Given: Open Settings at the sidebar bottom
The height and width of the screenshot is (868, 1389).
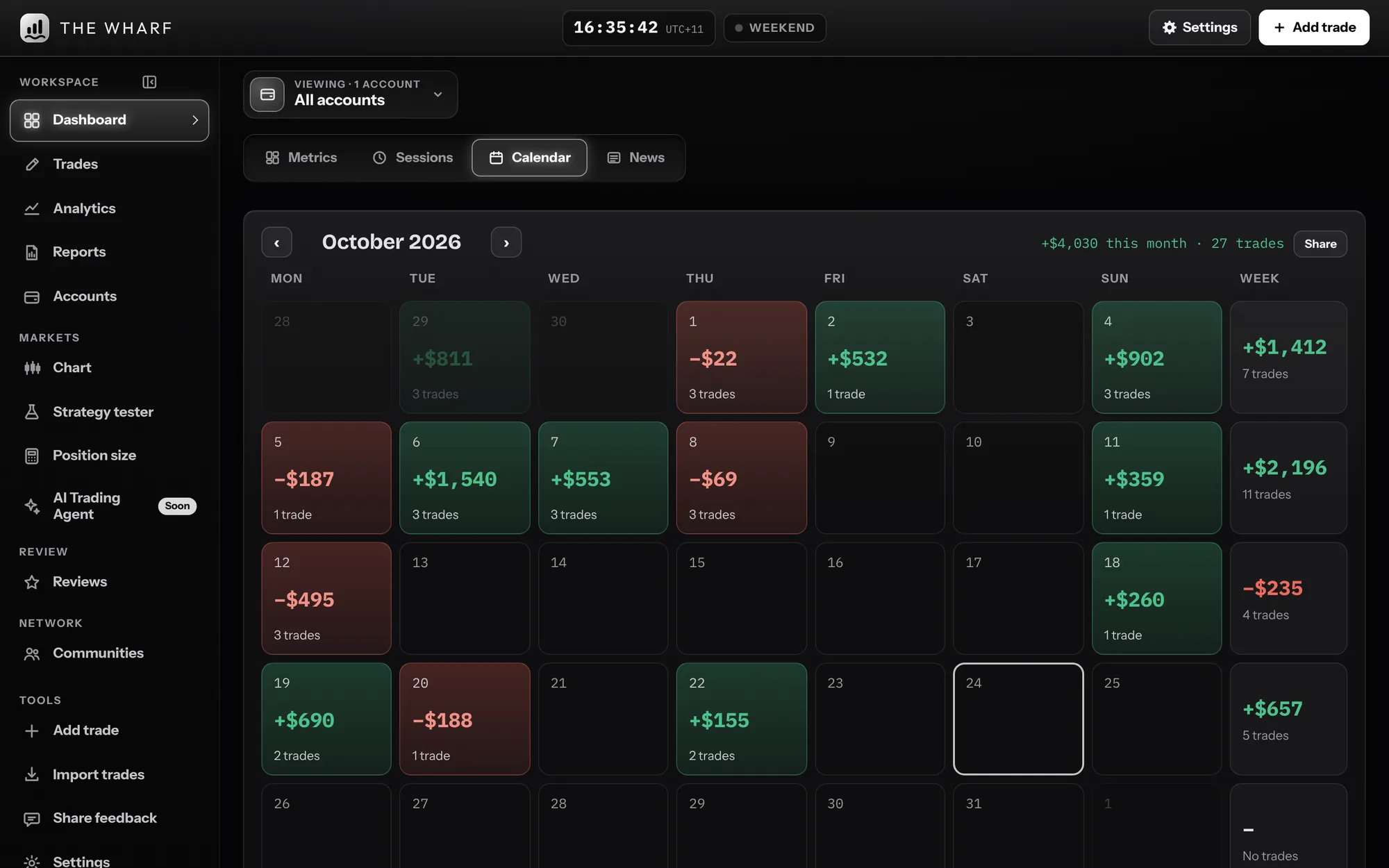Looking at the screenshot, I should [x=81, y=861].
